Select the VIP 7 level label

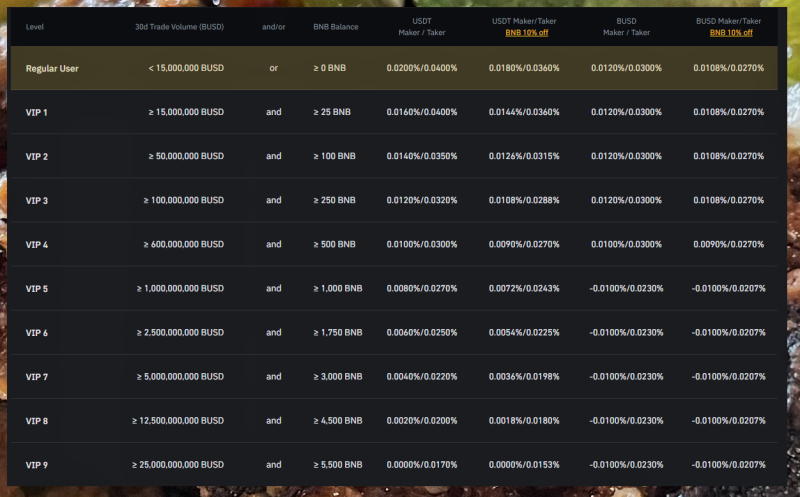click(37, 377)
